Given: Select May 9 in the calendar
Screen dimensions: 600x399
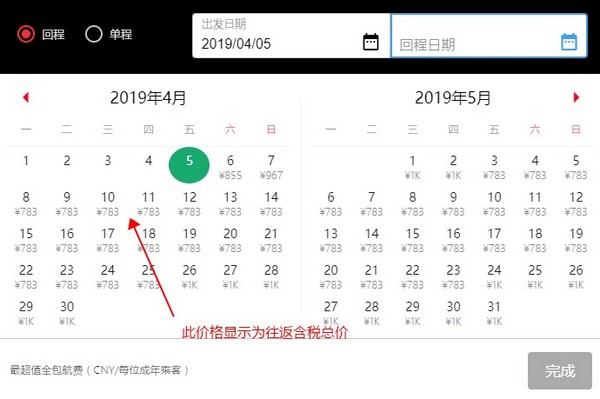Looking at the screenshot, I should coord(453,204).
